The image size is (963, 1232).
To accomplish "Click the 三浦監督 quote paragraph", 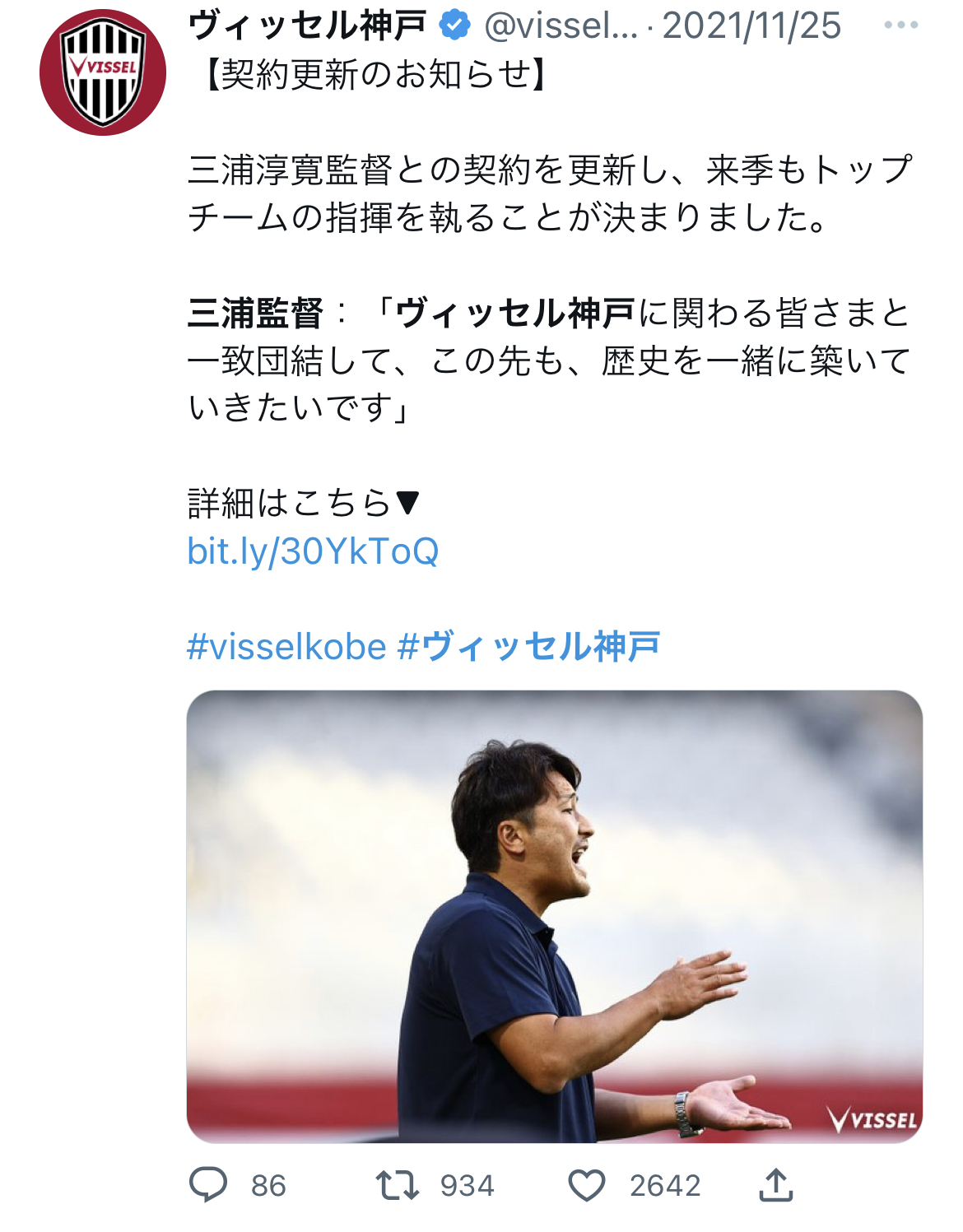I will click(x=549, y=360).
